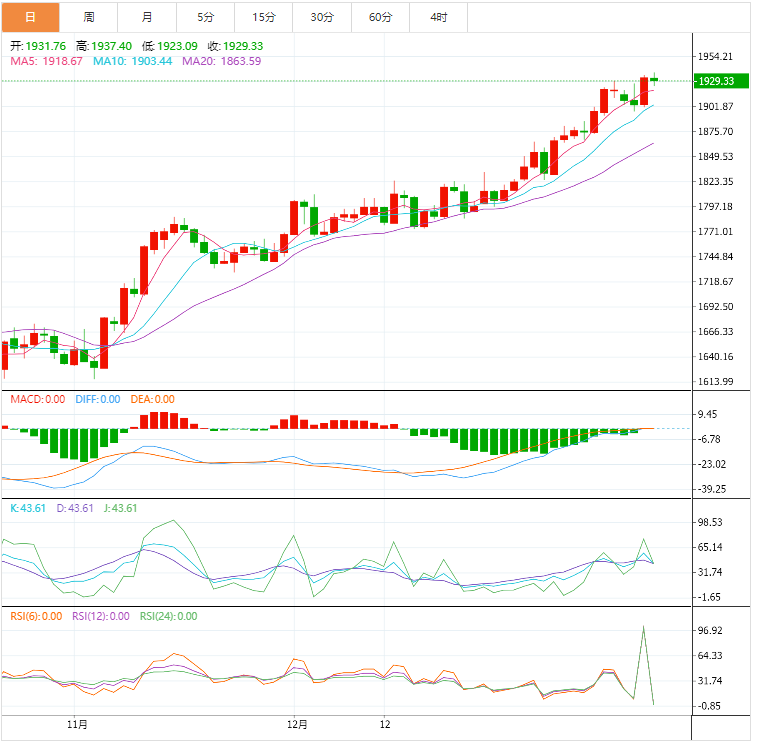Switch to the 周 (weekly) tab
Image resolution: width=758 pixels, height=746 pixels.
[89, 17]
